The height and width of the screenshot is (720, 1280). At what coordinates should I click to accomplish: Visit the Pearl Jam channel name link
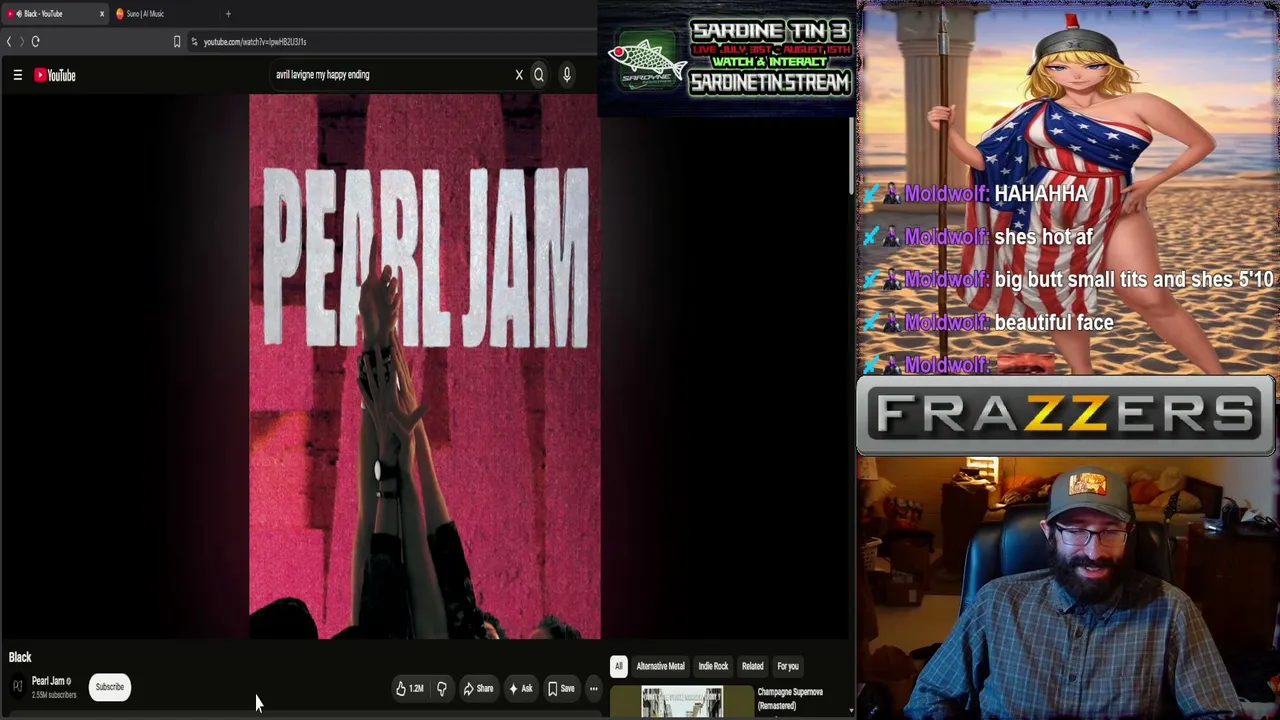click(48, 681)
